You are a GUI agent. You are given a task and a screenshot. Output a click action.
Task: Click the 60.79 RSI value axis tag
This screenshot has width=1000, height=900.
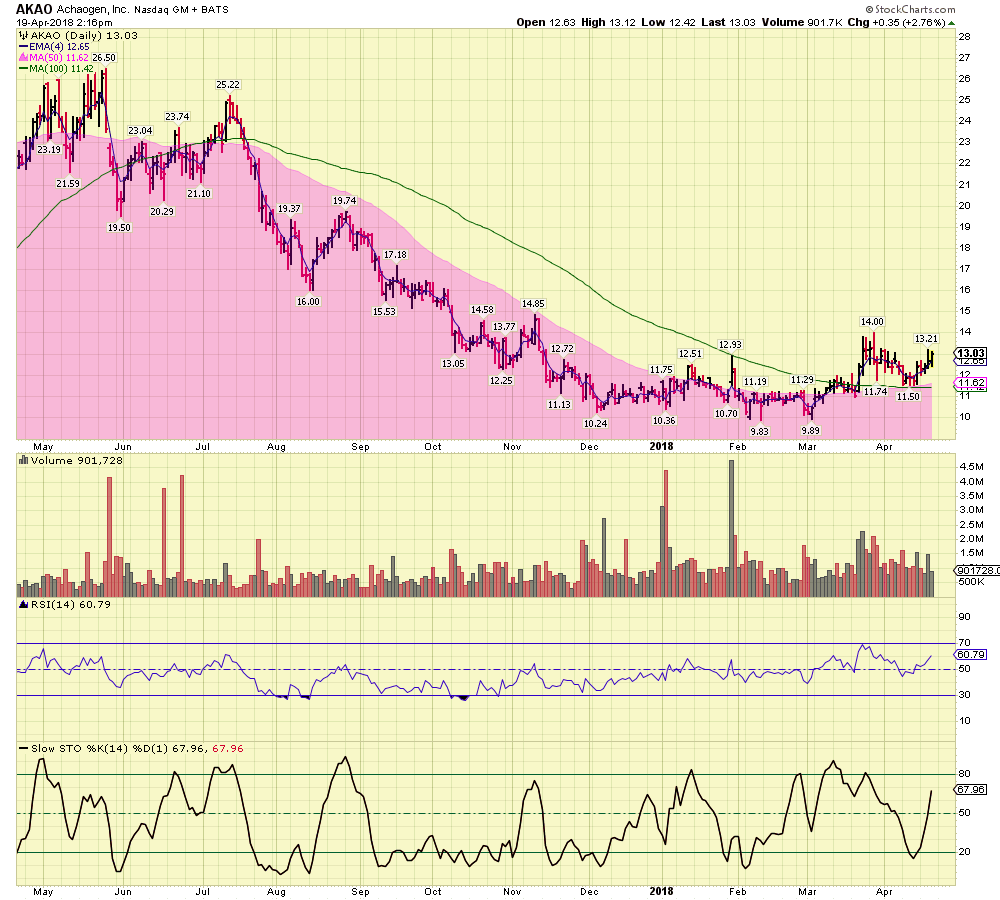coord(971,655)
